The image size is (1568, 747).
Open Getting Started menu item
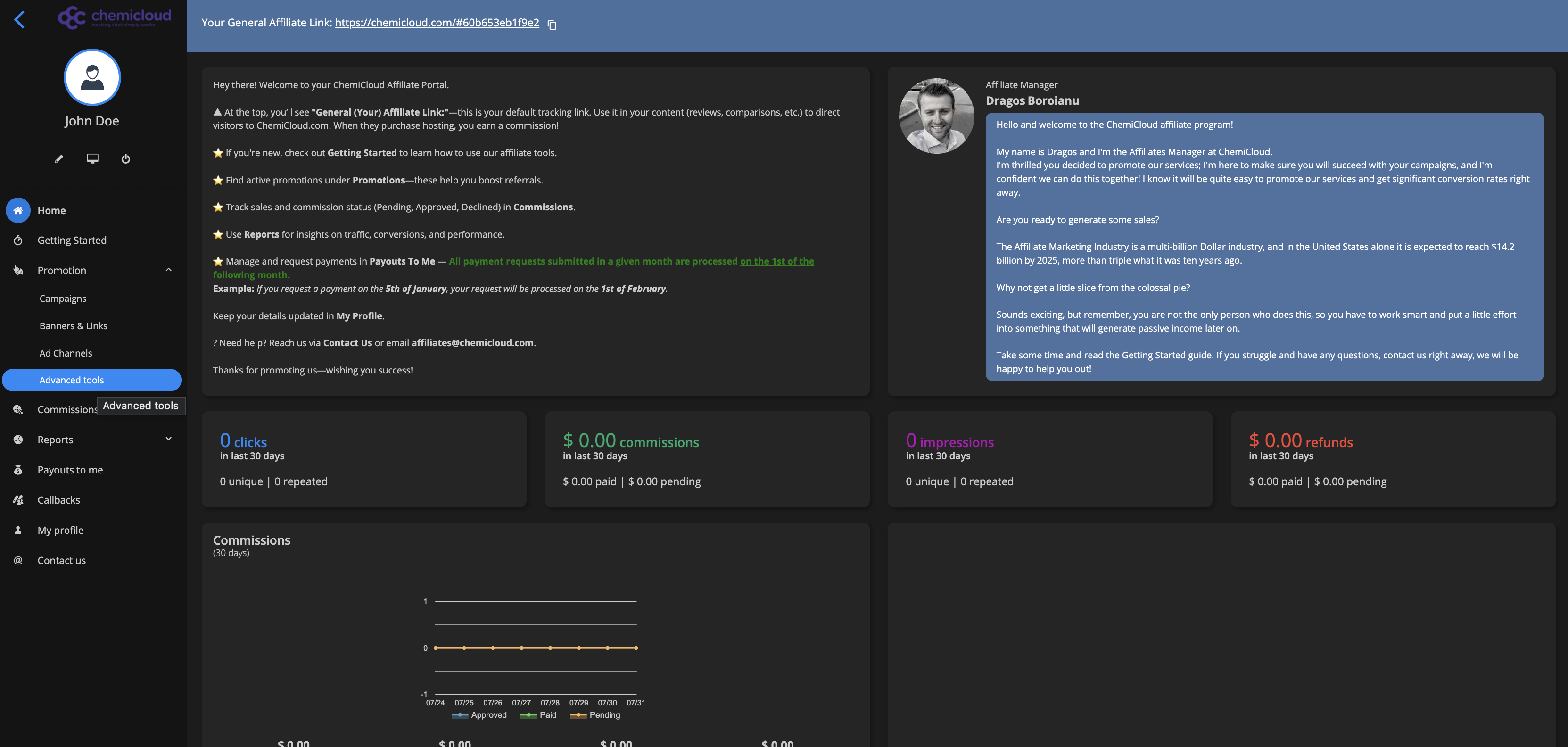[72, 240]
